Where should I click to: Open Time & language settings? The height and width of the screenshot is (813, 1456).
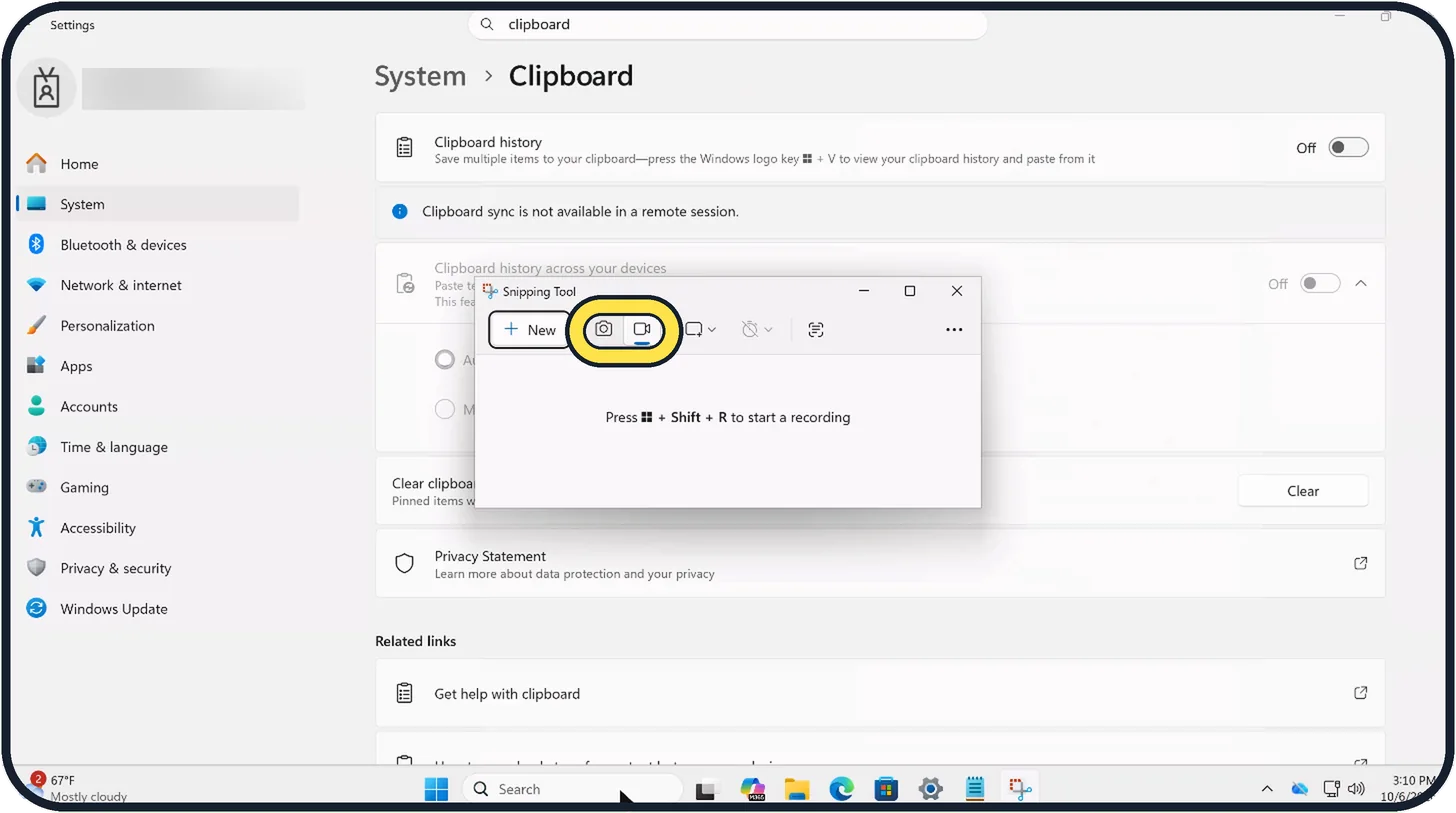(x=158, y=447)
